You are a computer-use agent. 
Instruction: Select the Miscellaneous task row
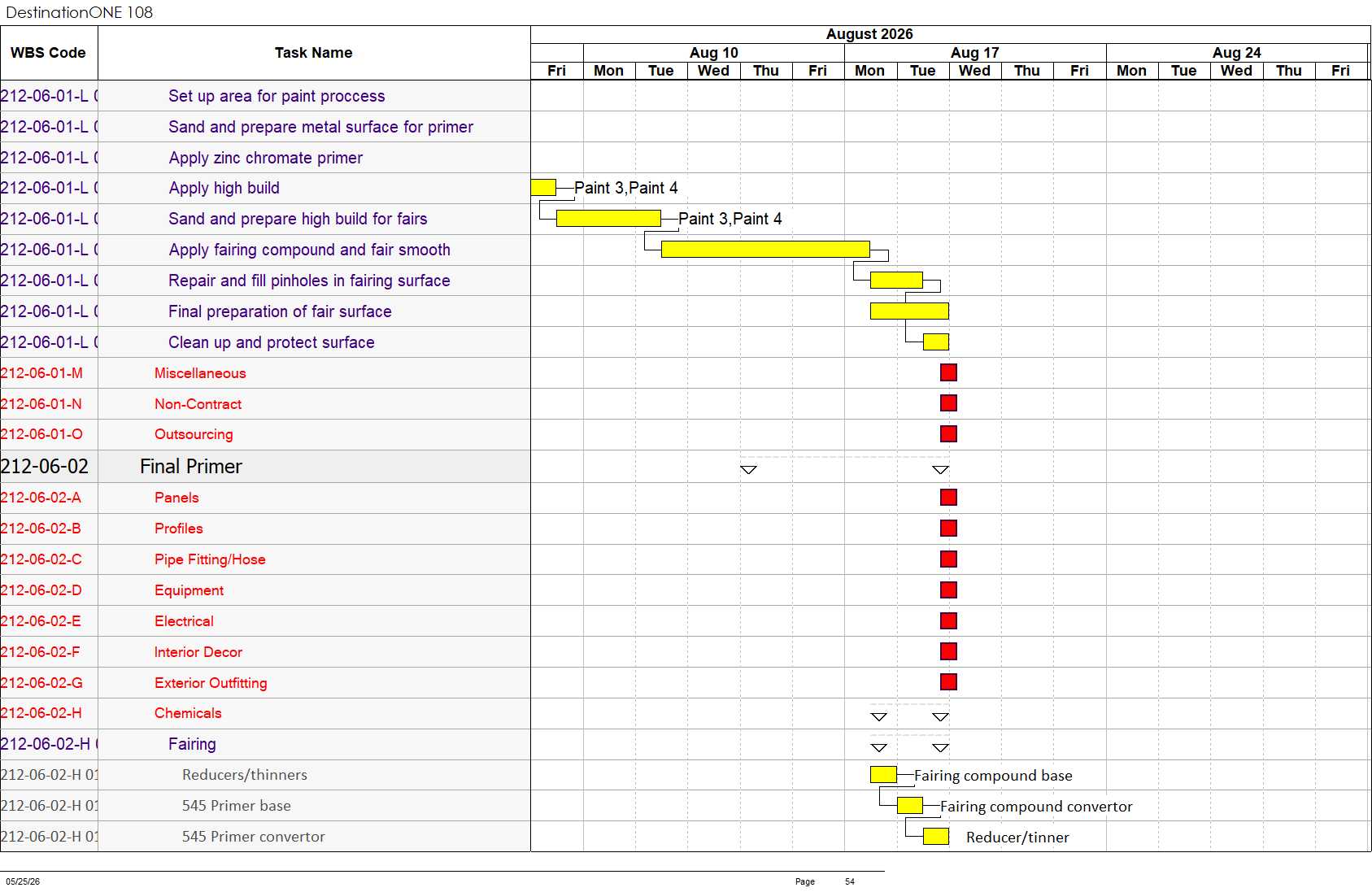pyautogui.click(x=200, y=373)
